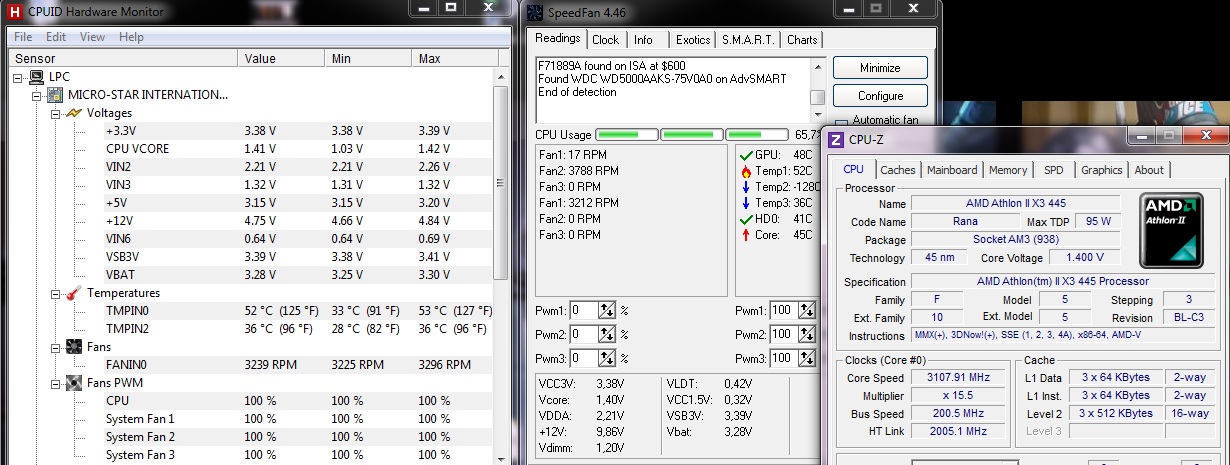This screenshot has width=1230, height=465.
Task: Click the Fans category fan icon
Action: [x=74, y=347]
